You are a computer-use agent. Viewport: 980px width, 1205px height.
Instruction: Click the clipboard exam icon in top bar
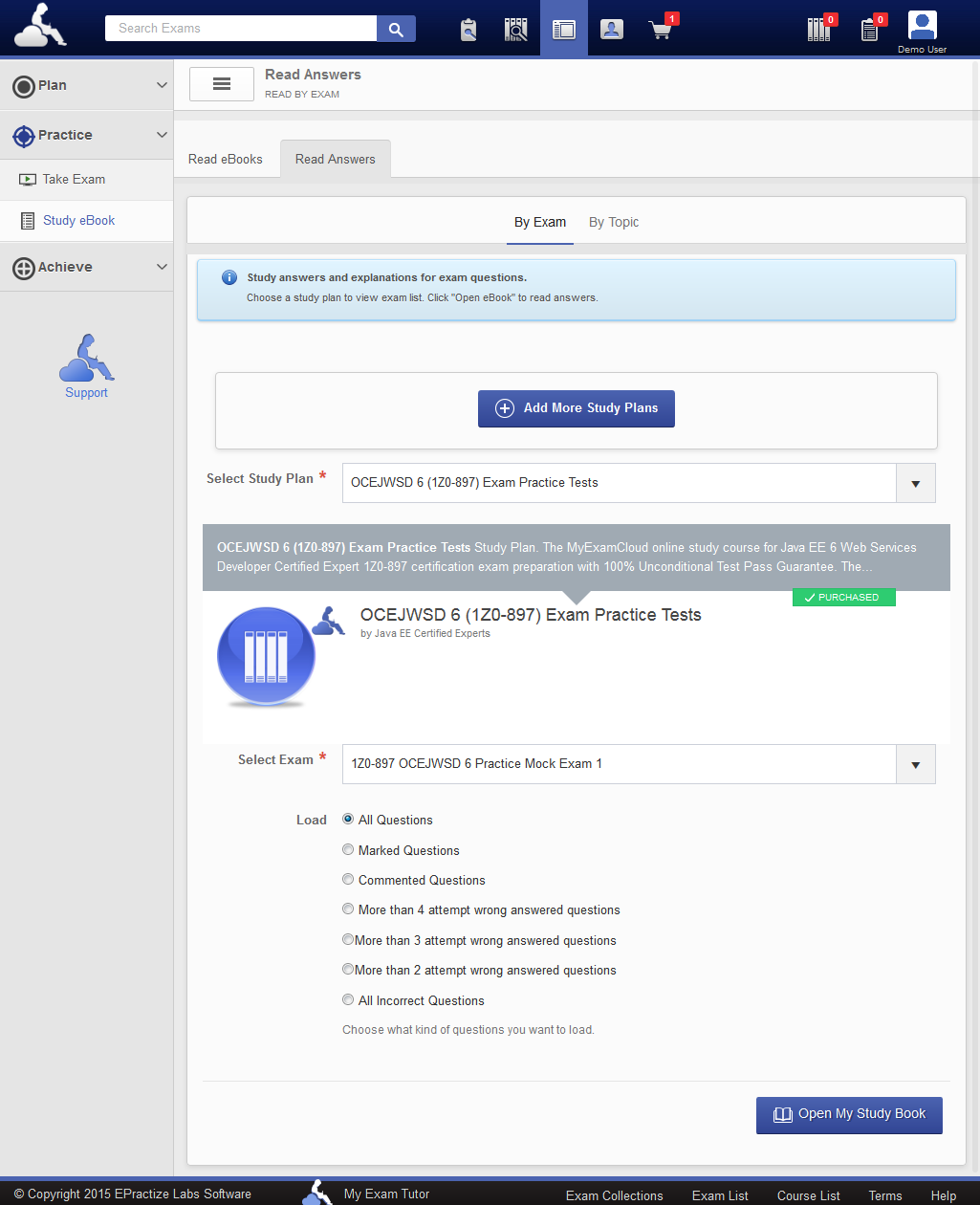click(x=468, y=29)
